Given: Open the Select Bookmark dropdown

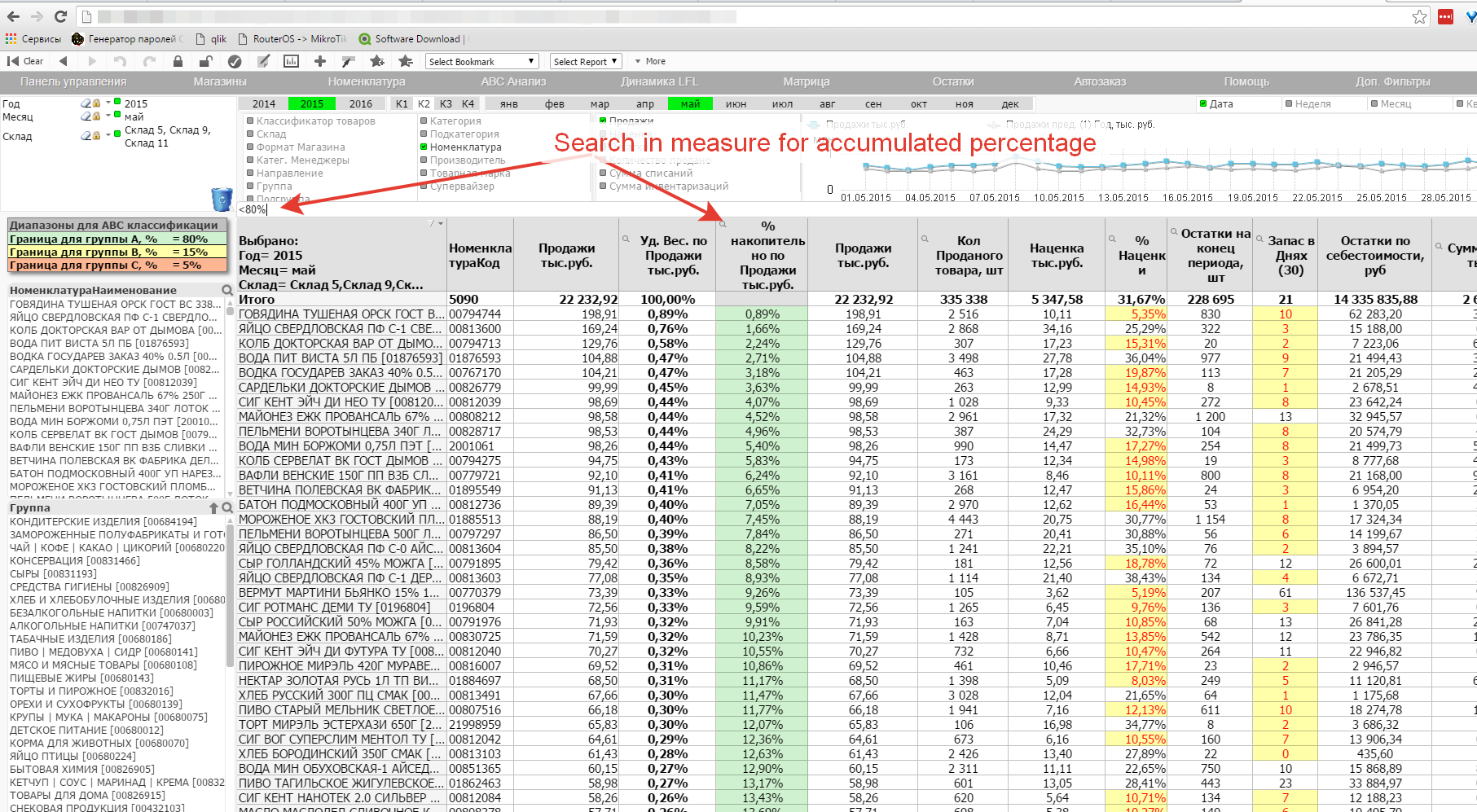Looking at the screenshot, I should pos(482,62).
